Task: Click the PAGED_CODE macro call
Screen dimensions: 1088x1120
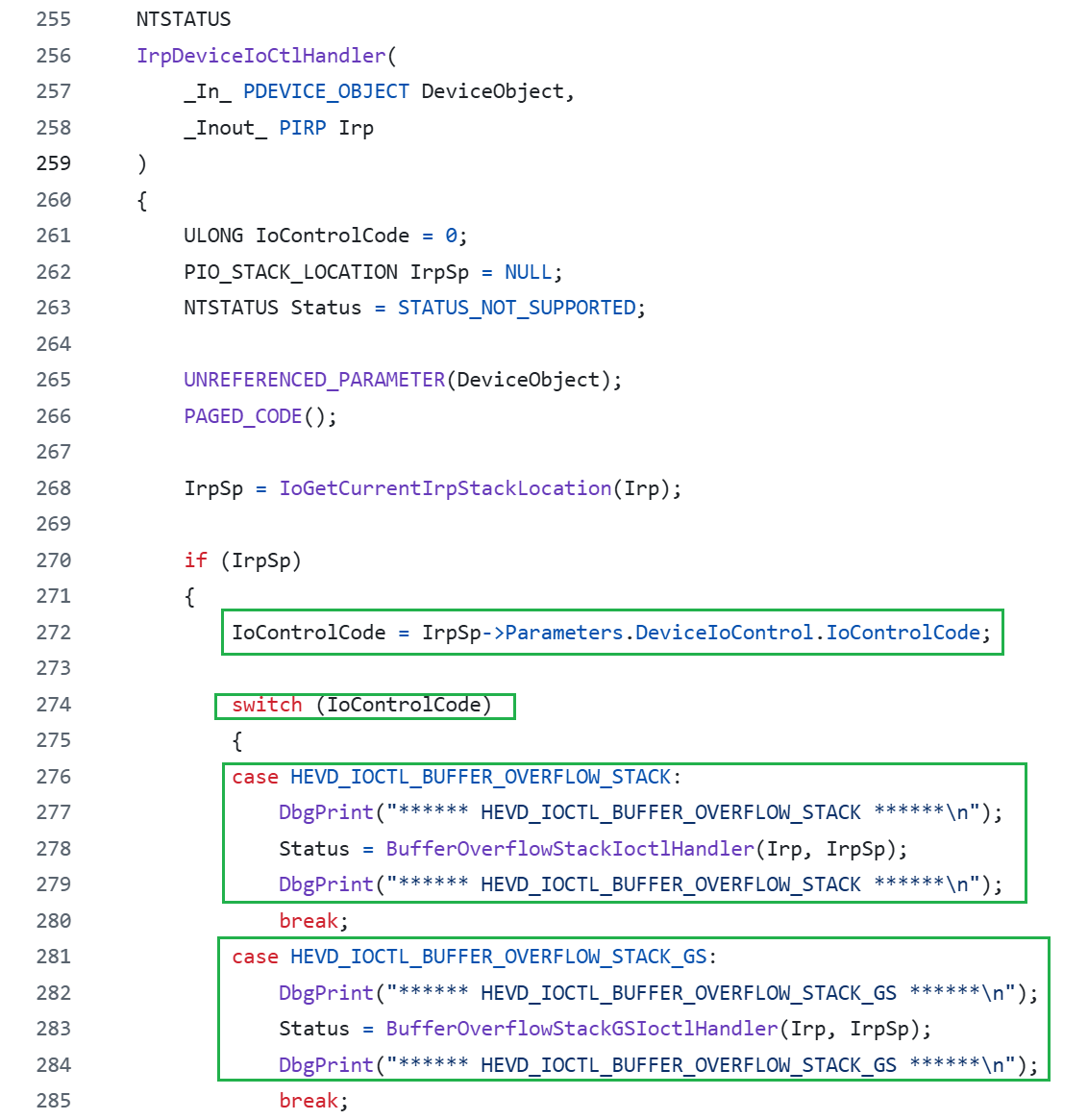Action: click(243, 416)
